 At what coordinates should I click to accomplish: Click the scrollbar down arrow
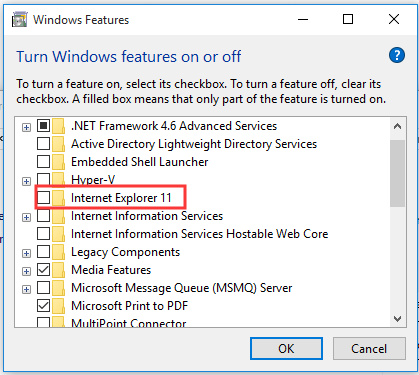click(397, 319)
